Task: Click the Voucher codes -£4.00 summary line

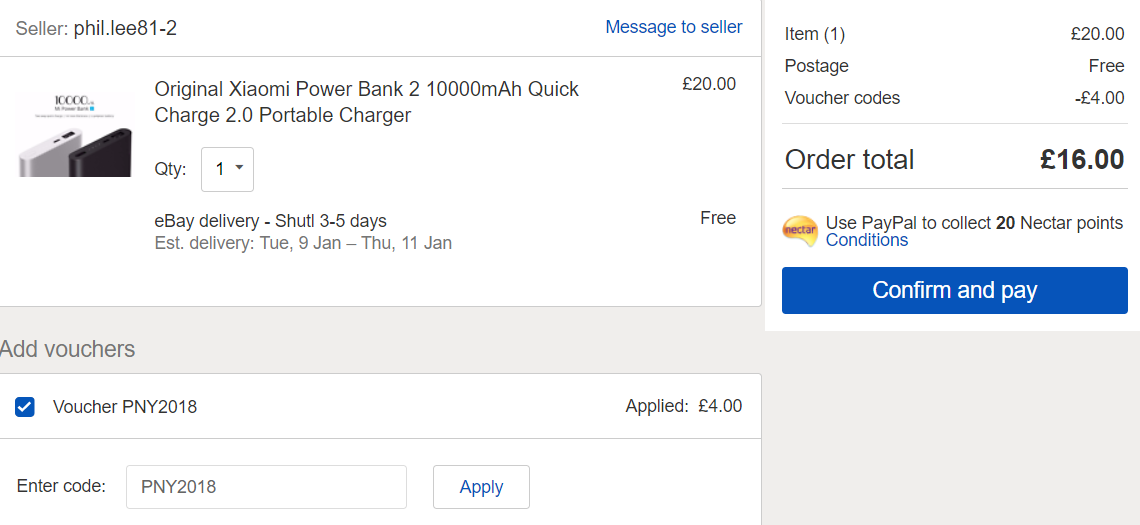Action: pyautogui.click(x=955, y=97)
